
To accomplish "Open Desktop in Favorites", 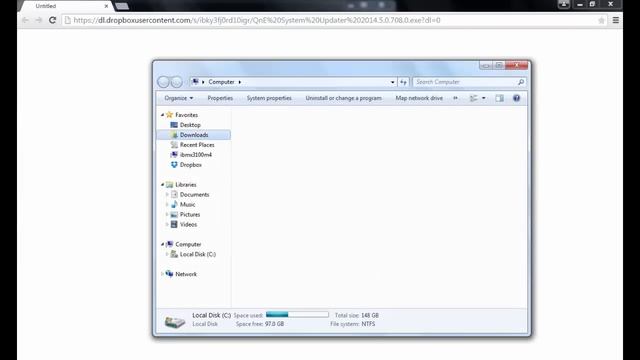I will (x=190, y=125).
